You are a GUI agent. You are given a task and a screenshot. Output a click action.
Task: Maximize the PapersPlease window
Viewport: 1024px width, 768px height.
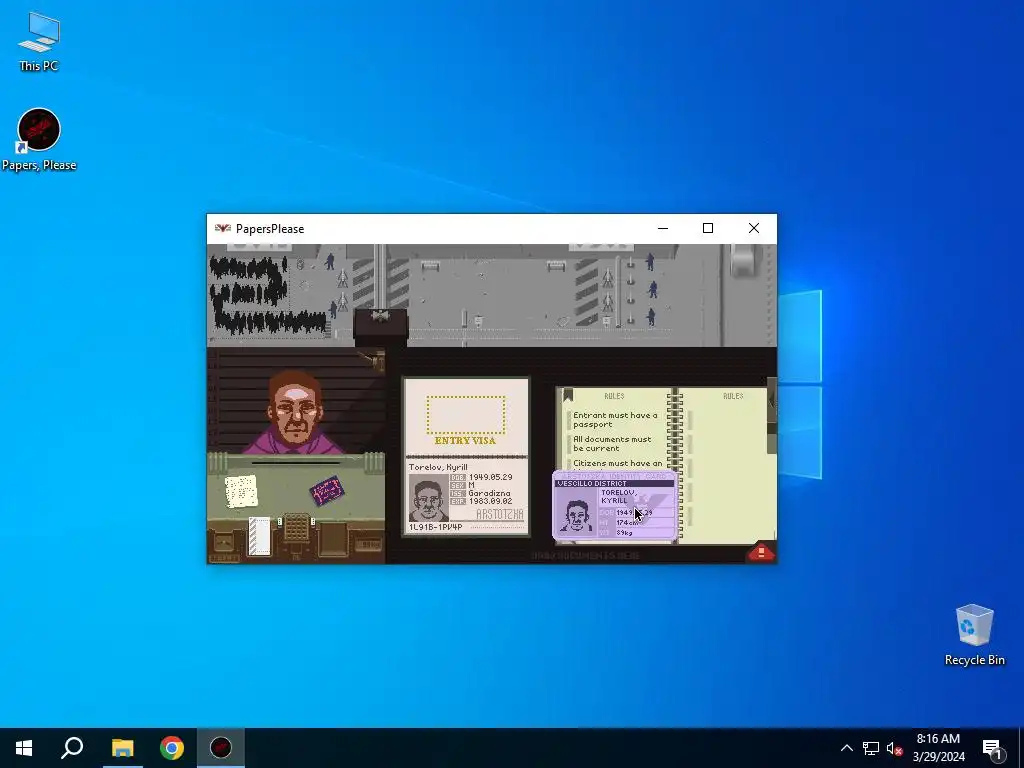click(708, 228)
